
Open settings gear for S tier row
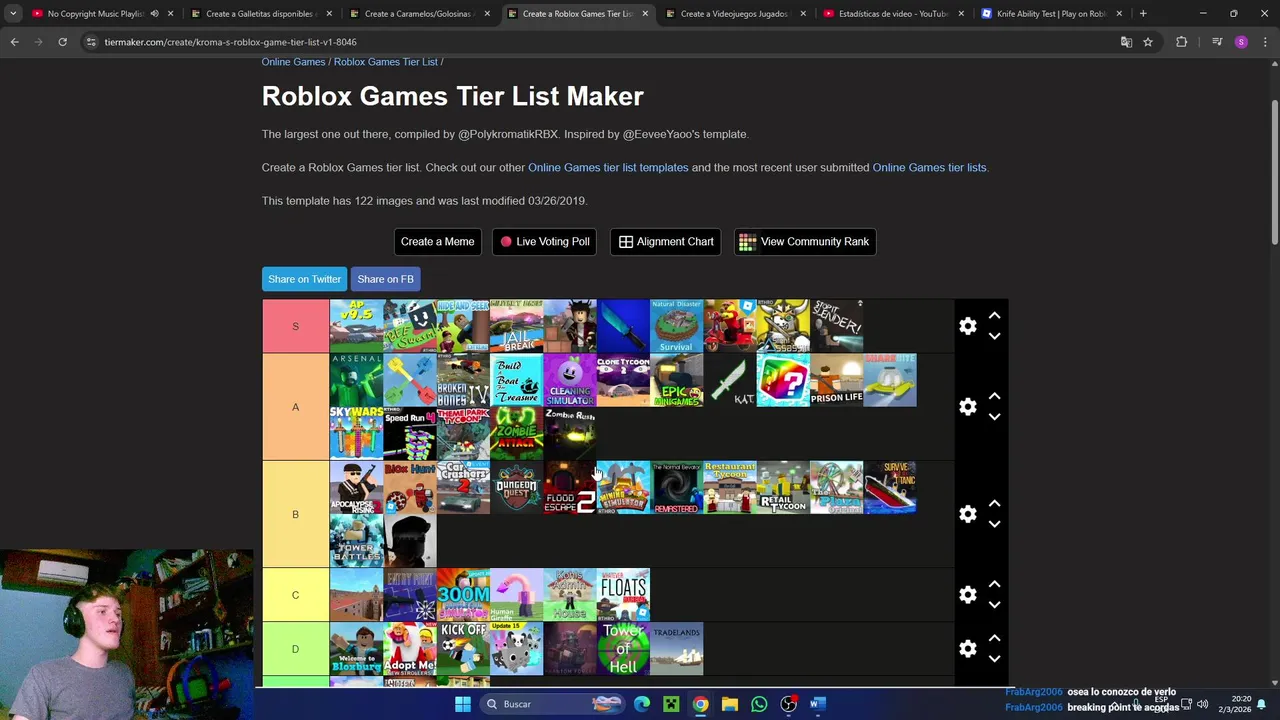click(967, 326)
